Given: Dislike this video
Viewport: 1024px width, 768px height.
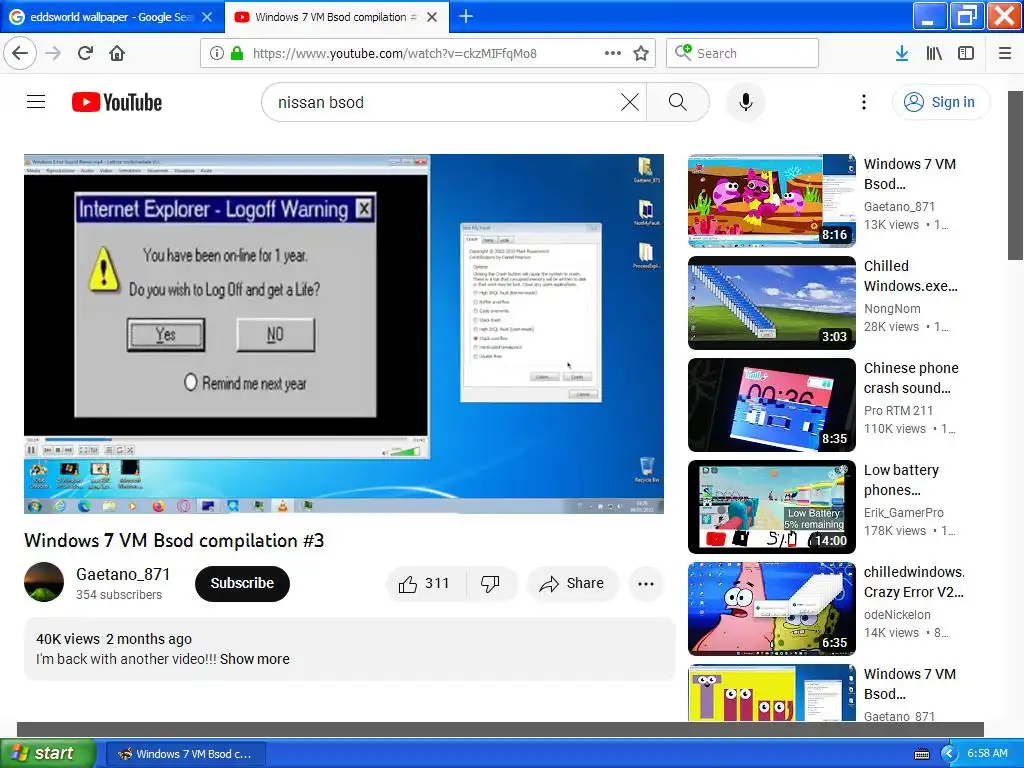Looking at the screenshot, I should [490, 583].
